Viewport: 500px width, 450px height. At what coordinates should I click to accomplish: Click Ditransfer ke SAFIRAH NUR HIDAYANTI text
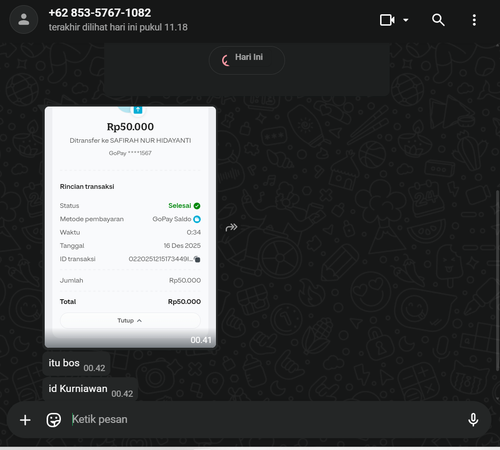130,141
